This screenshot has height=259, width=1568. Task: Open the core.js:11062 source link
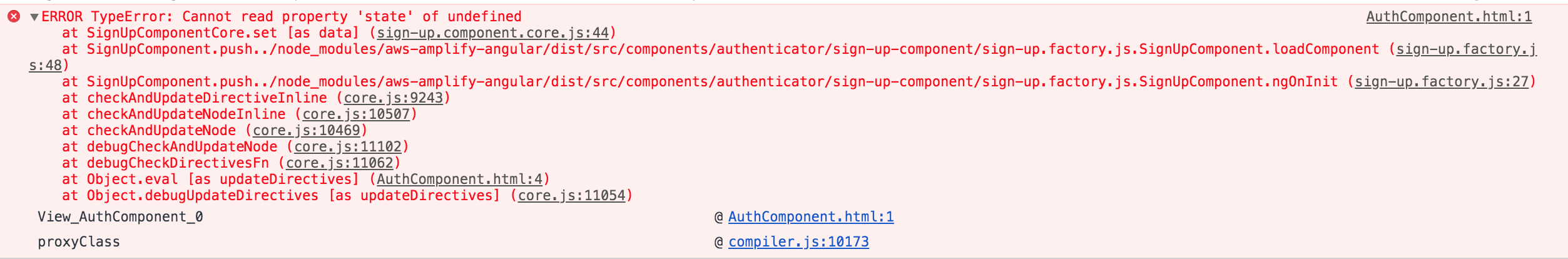(x=340, y=163)
